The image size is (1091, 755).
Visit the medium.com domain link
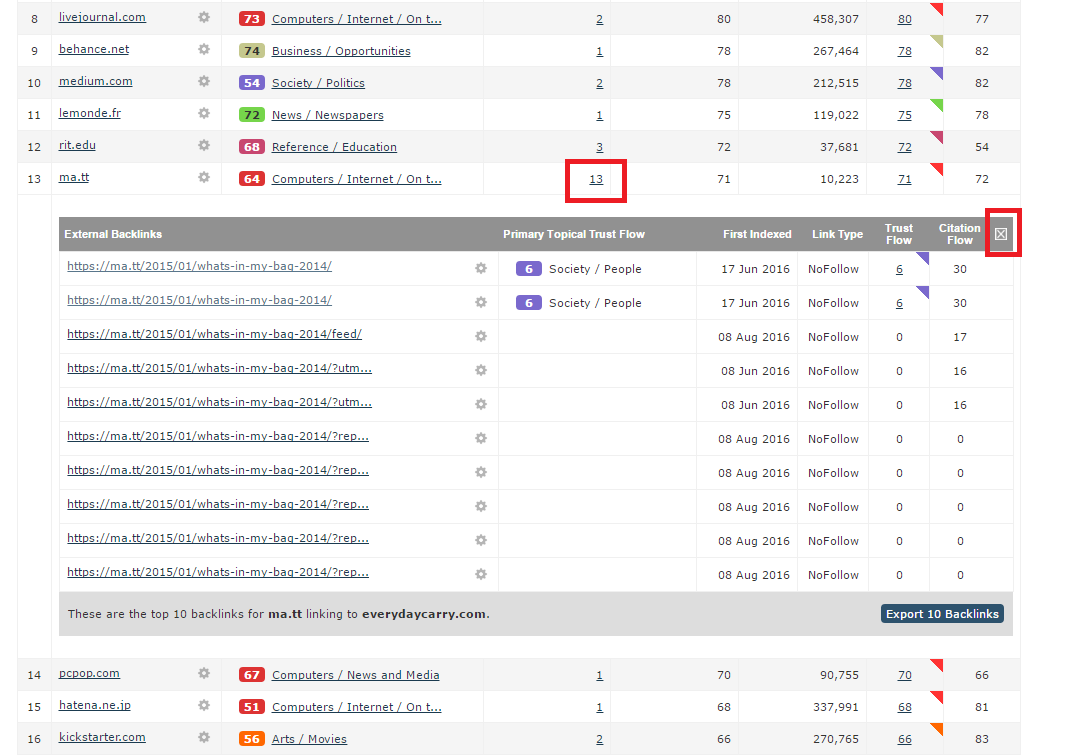tap(95, 81)
